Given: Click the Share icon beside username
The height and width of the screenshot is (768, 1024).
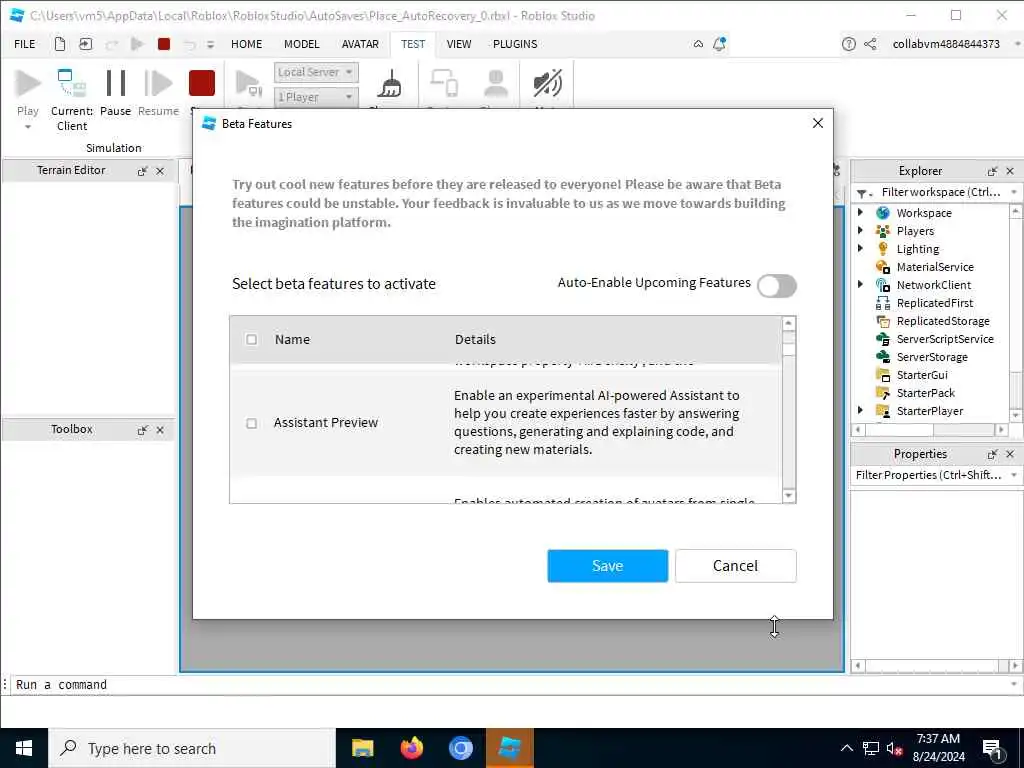Looking at the screenshot, I should [870, 44].
